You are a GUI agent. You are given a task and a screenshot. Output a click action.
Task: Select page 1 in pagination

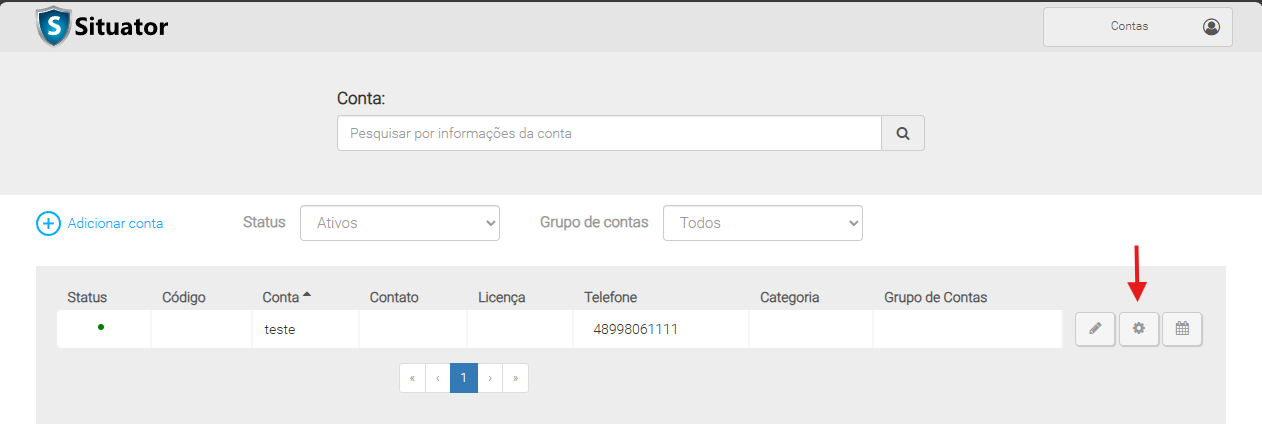click(463, 379)
